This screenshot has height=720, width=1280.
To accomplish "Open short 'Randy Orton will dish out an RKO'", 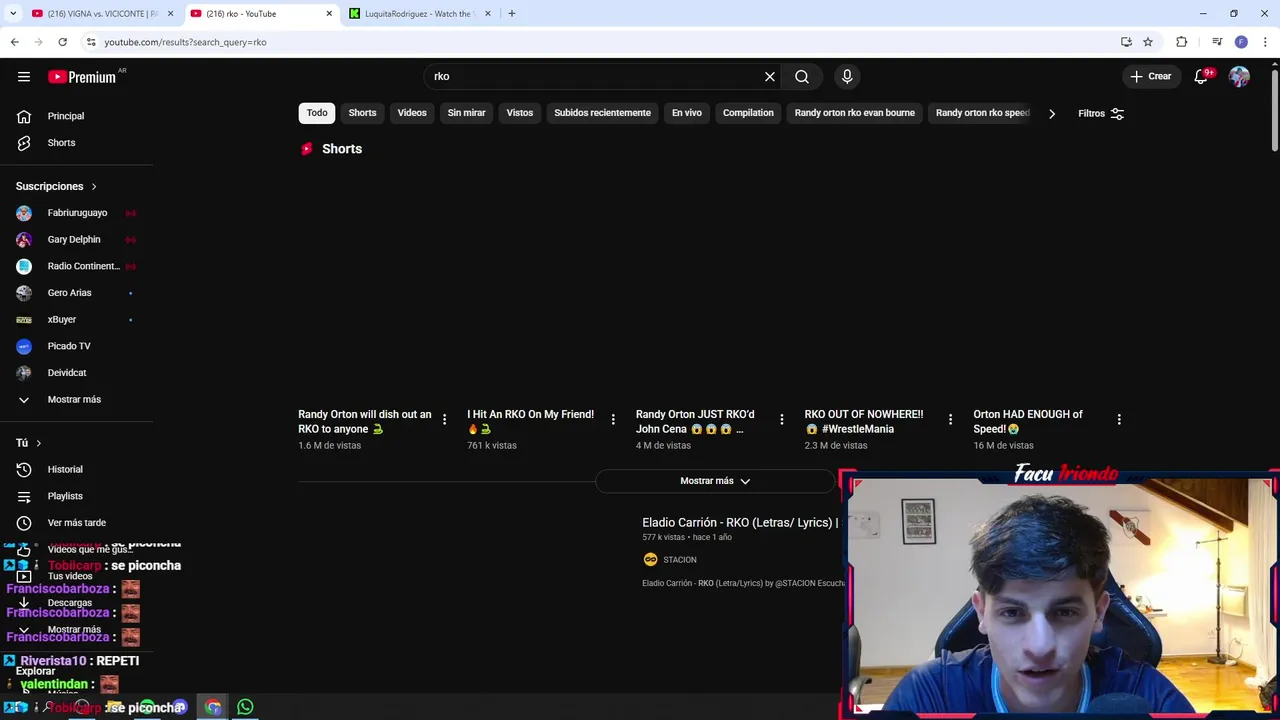I will click(365, 421).
